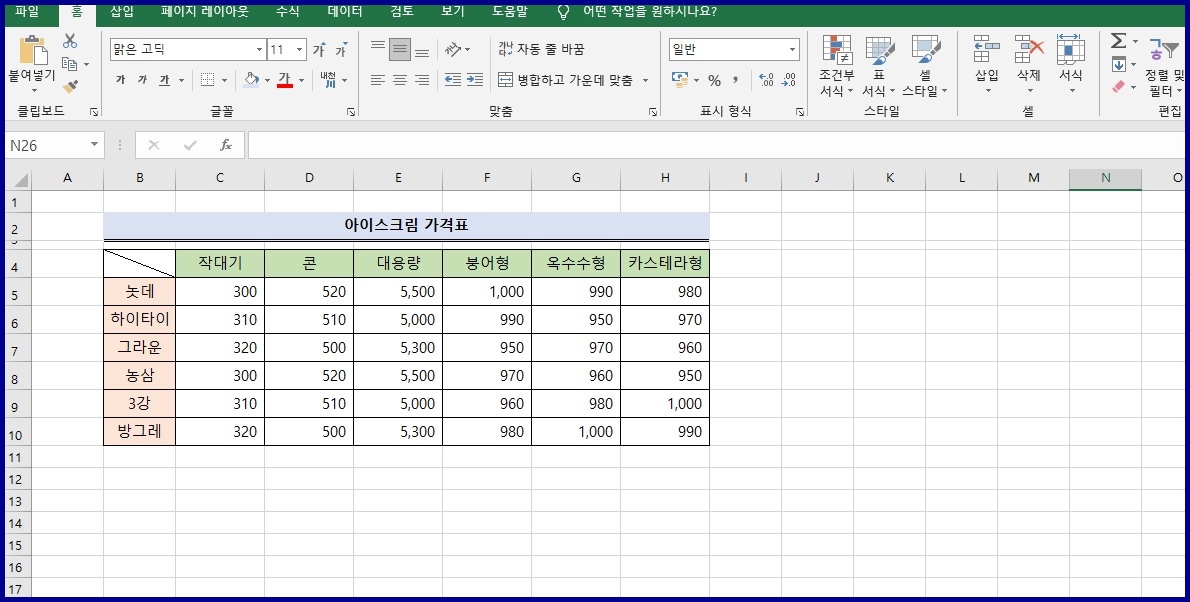Click the AutoSum (Σ) icon

click(x=1118, y=40)
